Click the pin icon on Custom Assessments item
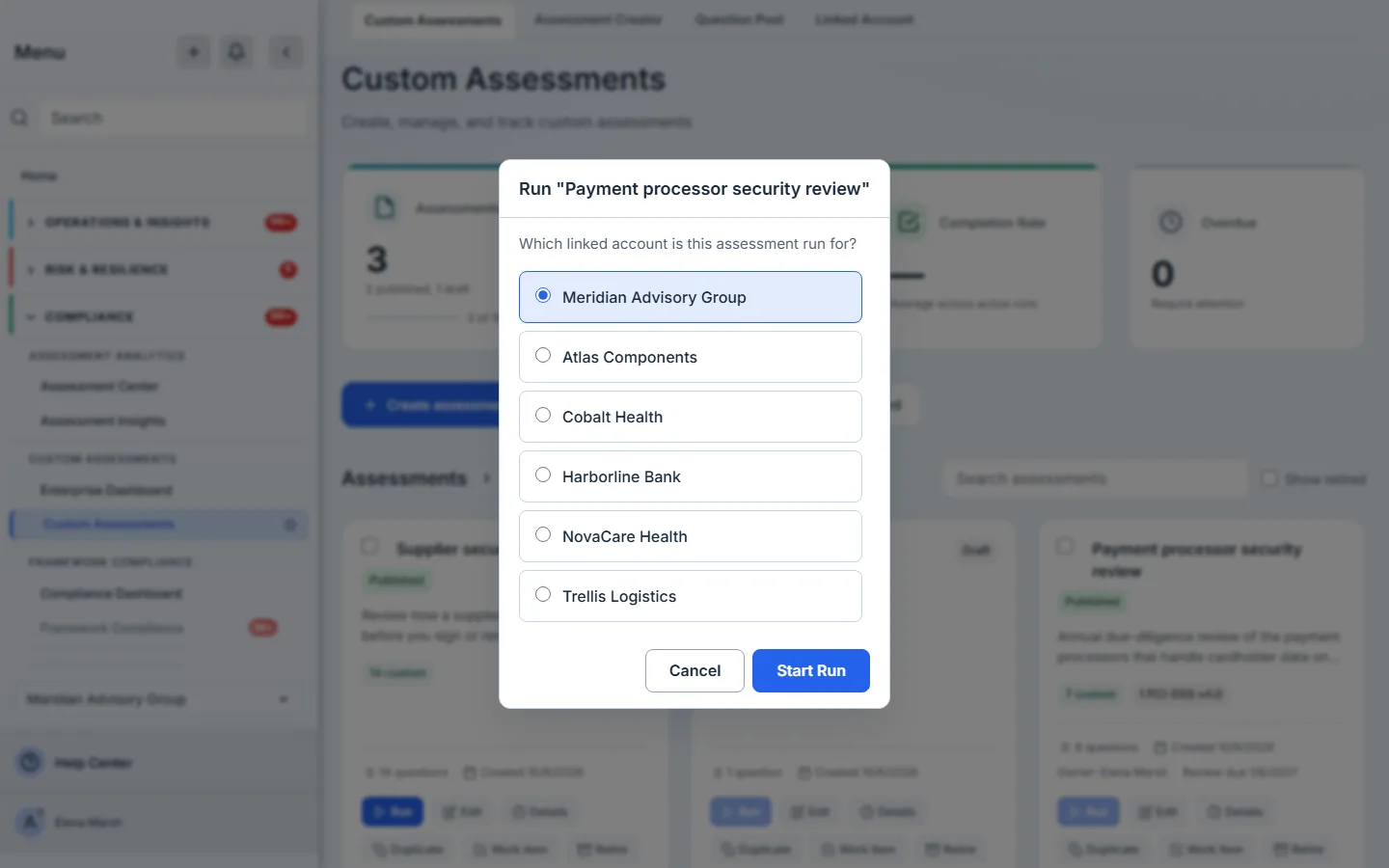This screenshot has width=1389, height=868. pos(289,525)
